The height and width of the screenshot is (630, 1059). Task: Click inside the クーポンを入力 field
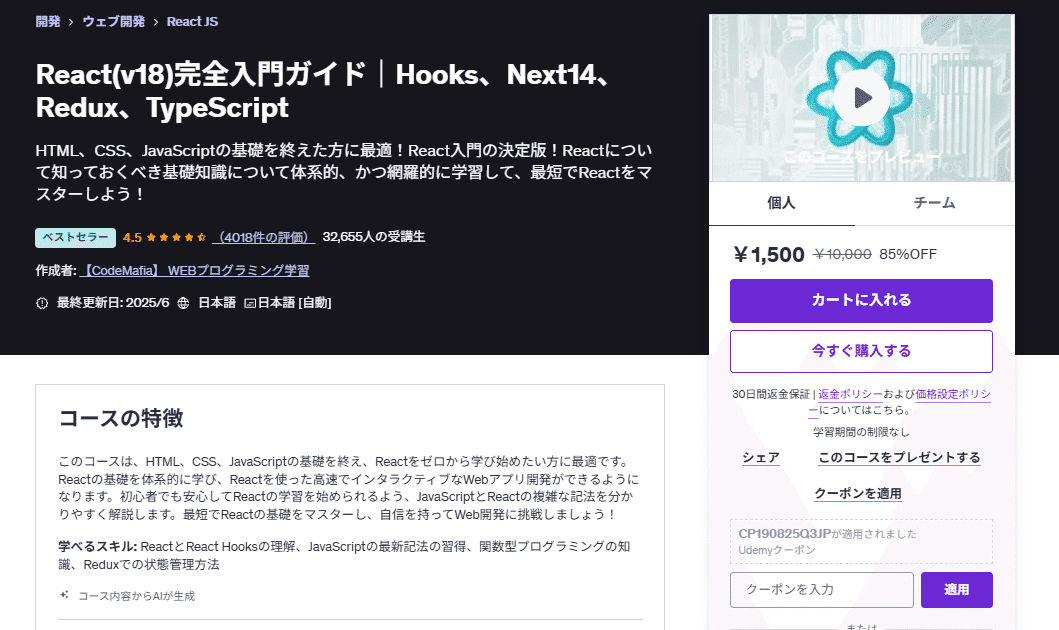coord(820,590)
